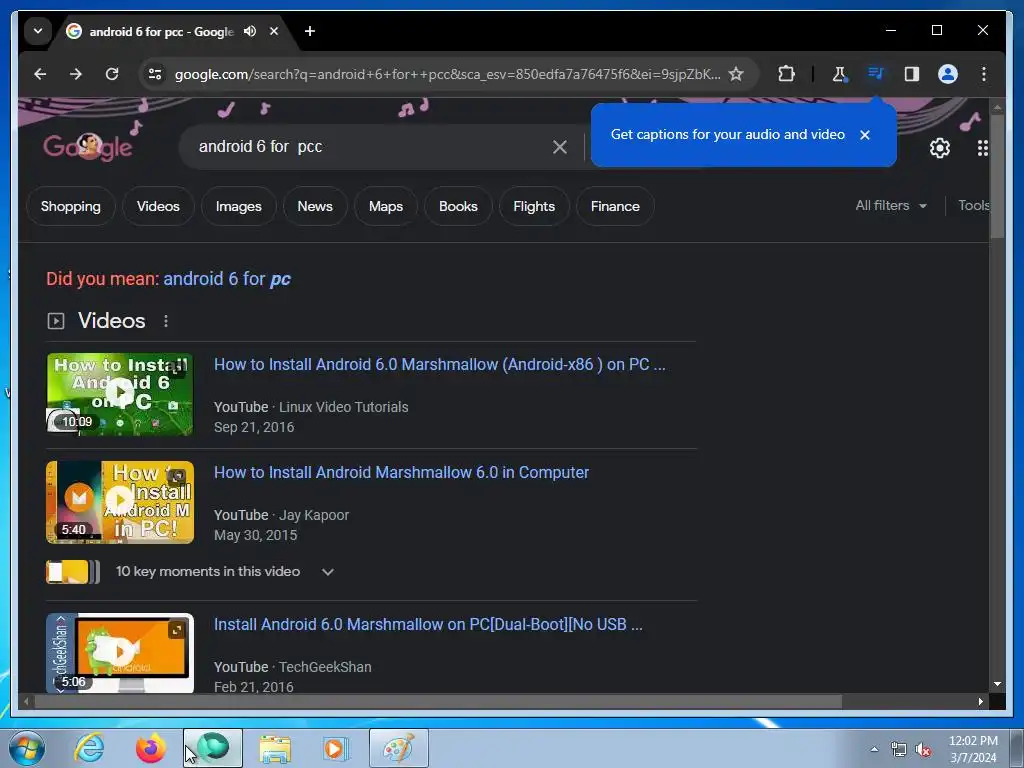Open 'How to Install Android Marshmallow 6.0 in Computer'

(401, 472)
